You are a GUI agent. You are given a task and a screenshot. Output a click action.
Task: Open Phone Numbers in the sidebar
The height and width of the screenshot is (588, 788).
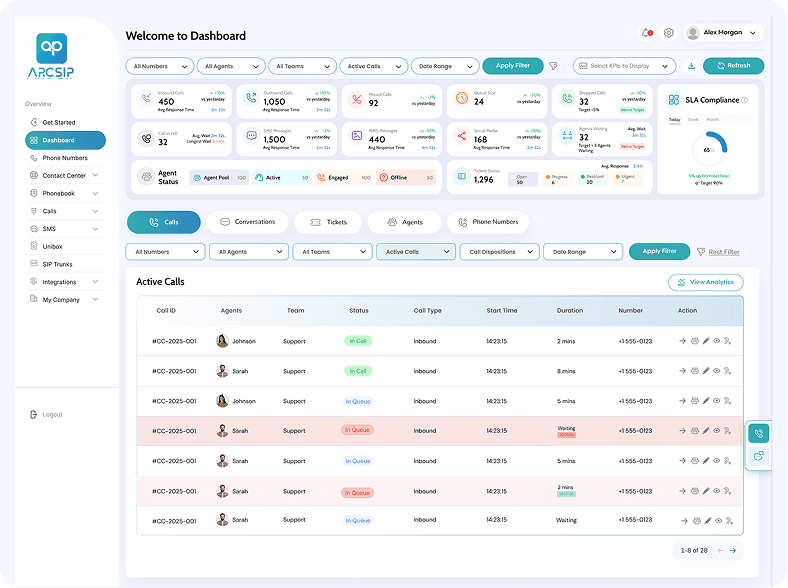pos(65,158)
